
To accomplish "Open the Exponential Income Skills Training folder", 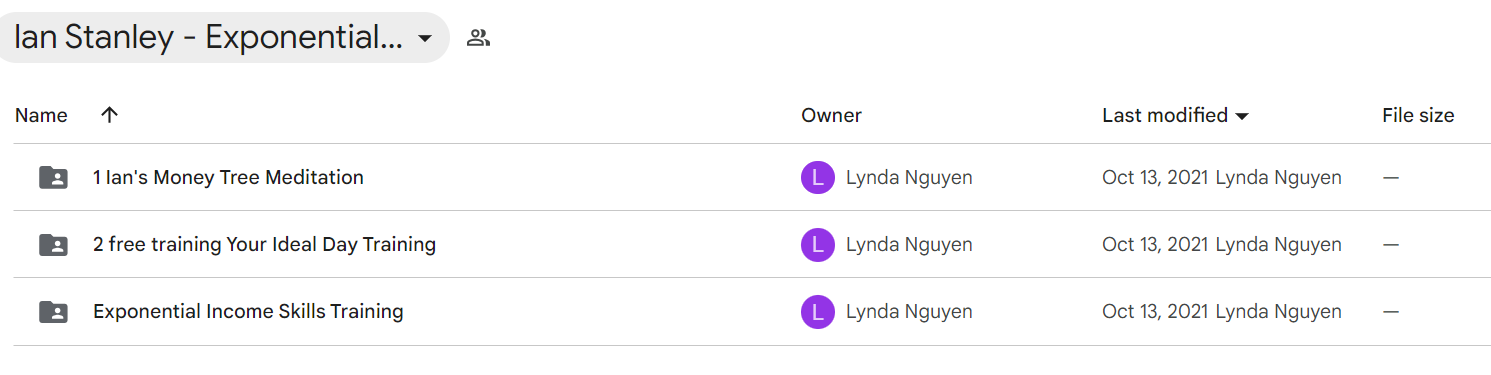I will pos(248,311).
